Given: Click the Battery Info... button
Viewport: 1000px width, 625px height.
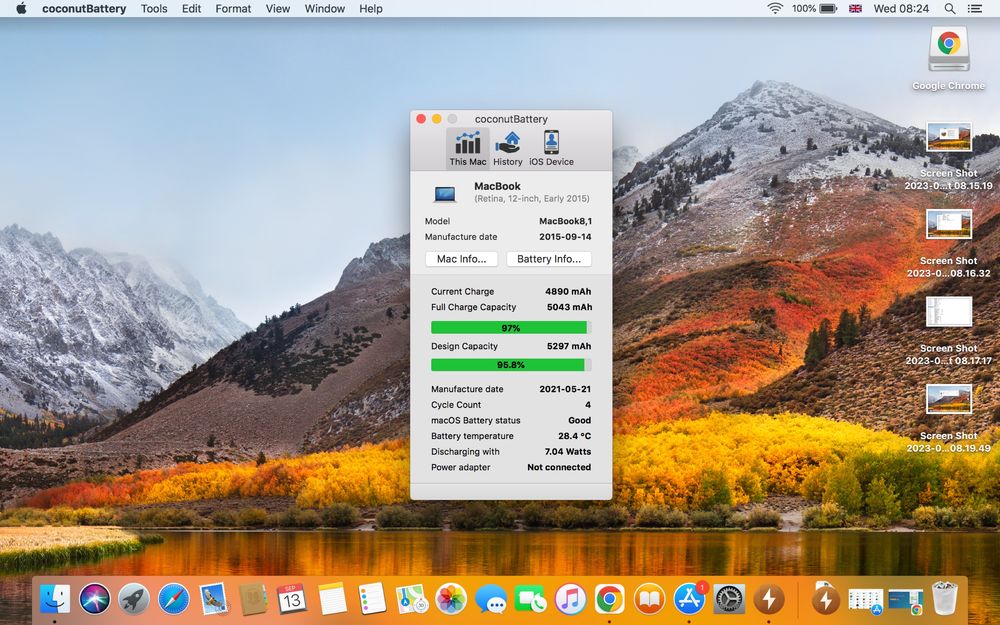Looking at the screenshot, I should [548, 259].
